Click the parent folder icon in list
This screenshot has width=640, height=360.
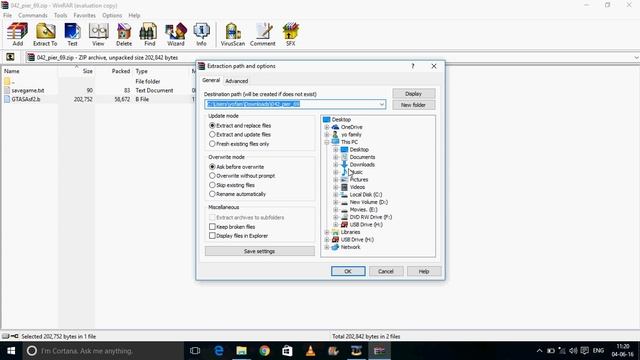point(7,81)
